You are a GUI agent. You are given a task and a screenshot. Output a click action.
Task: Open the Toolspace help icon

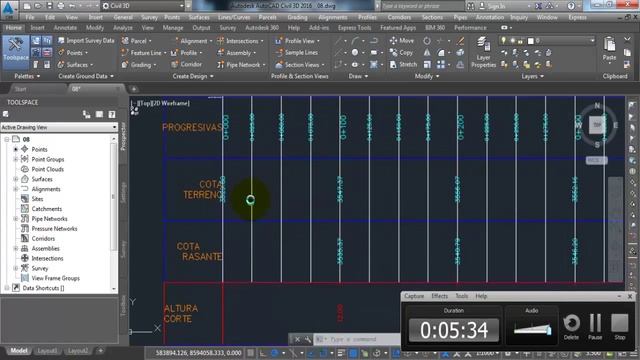112,114
